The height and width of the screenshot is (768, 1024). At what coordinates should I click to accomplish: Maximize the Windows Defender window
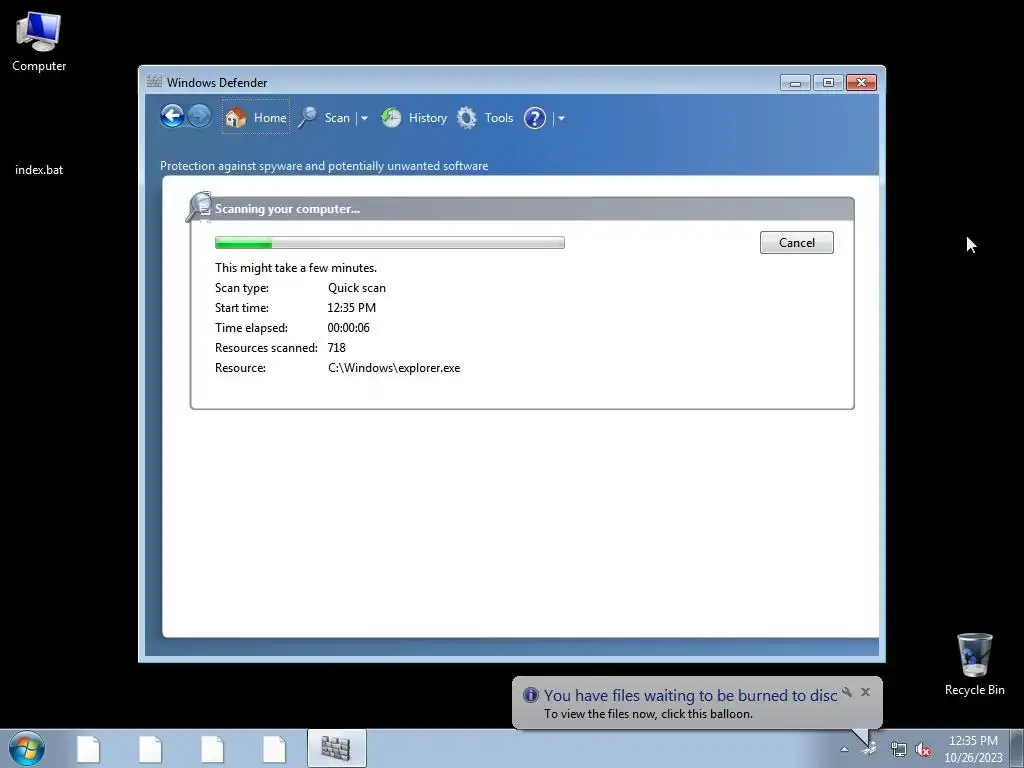pos(828,82)
